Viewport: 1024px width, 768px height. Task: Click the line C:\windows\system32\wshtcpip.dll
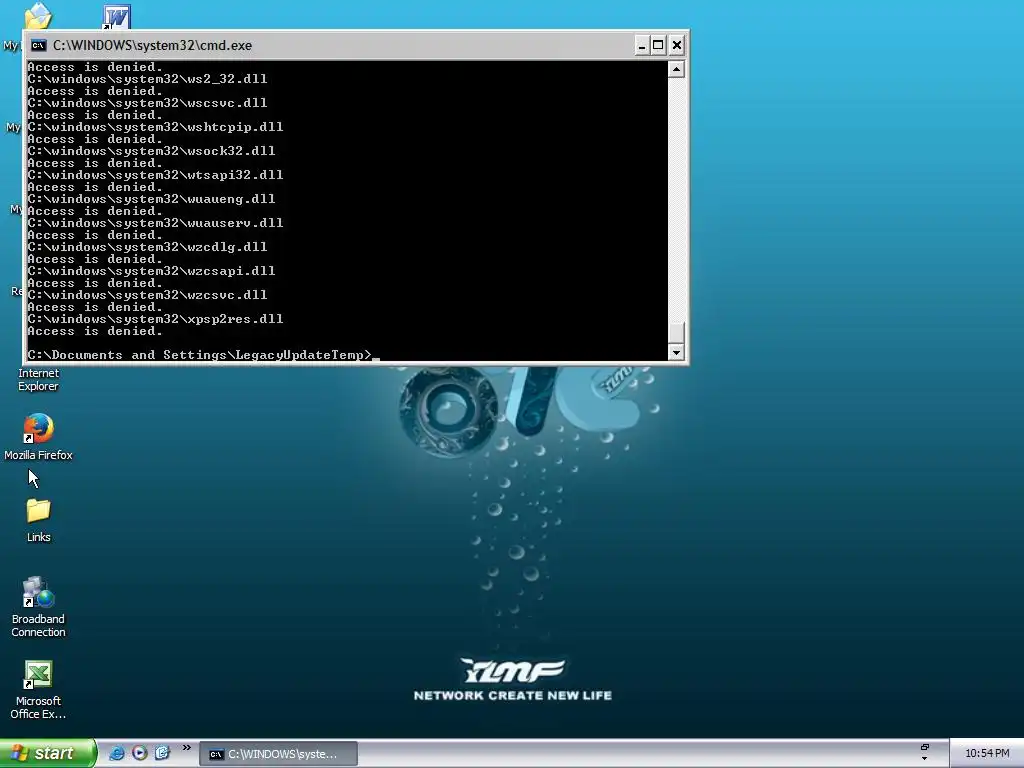tap(155, 127)
